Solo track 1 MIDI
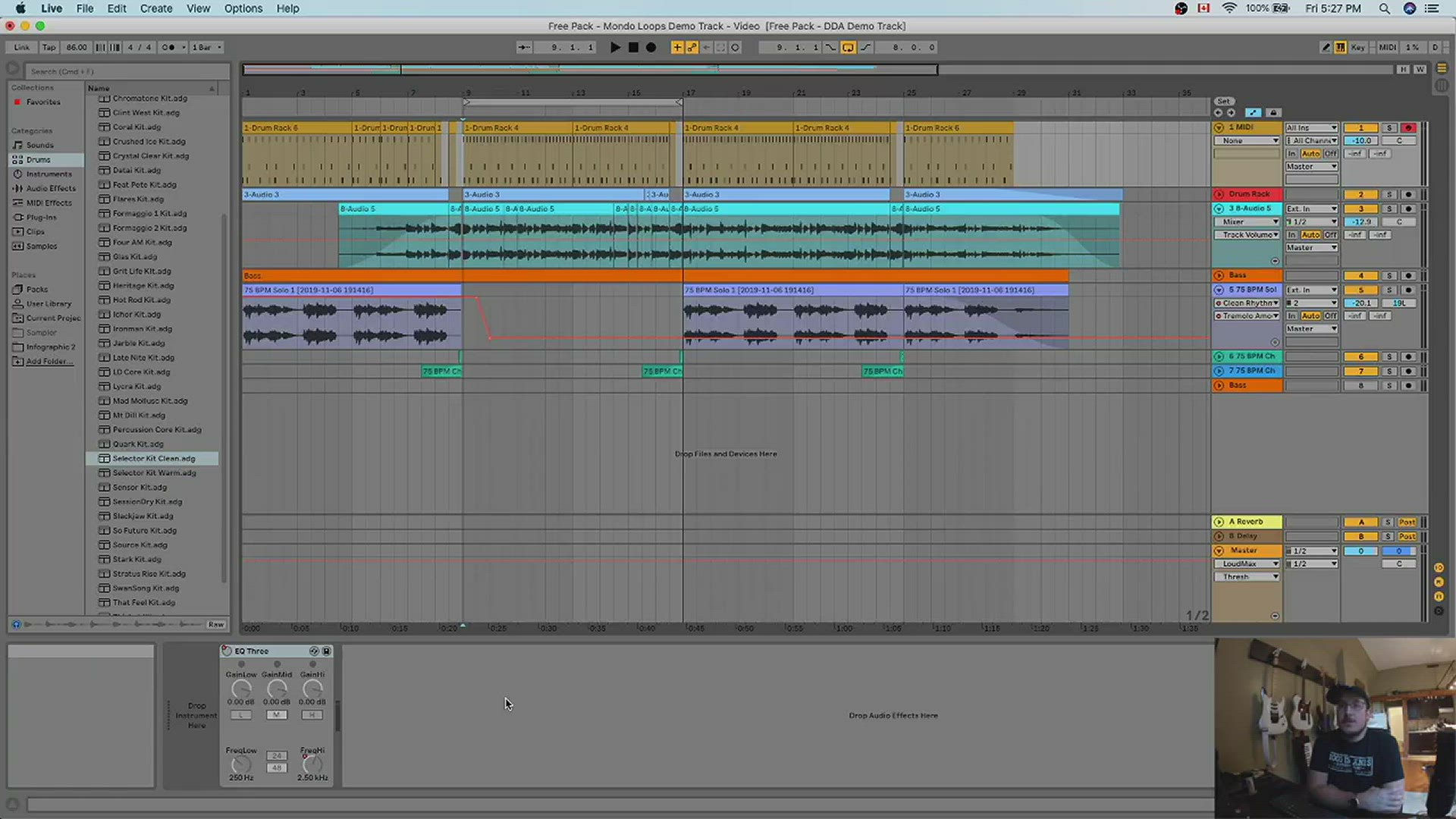The width and height of the screenshot is (1456, 819). [1389, 127]
